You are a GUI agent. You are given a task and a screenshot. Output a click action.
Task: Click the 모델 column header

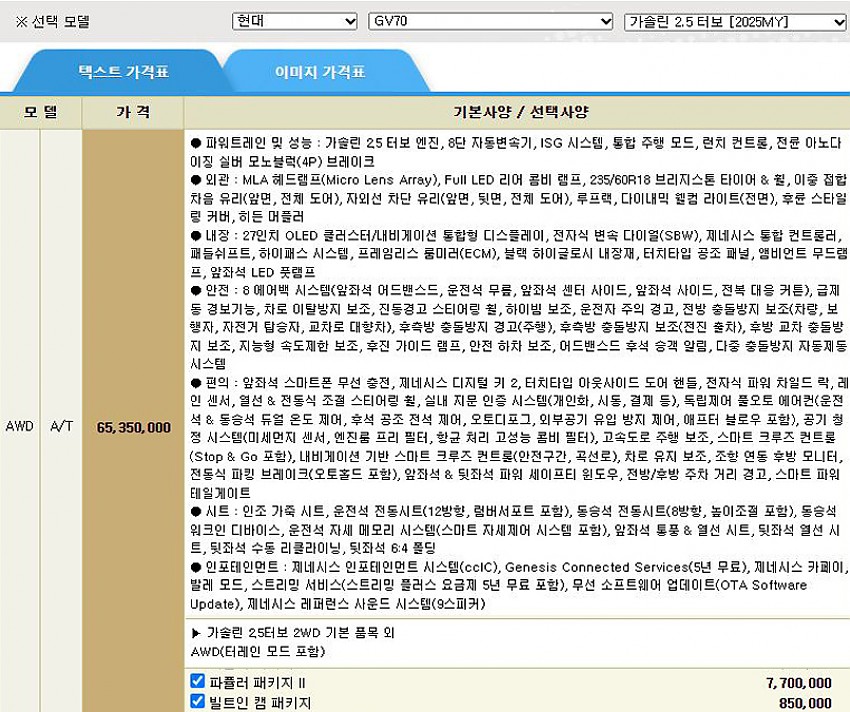pos(41,110)
